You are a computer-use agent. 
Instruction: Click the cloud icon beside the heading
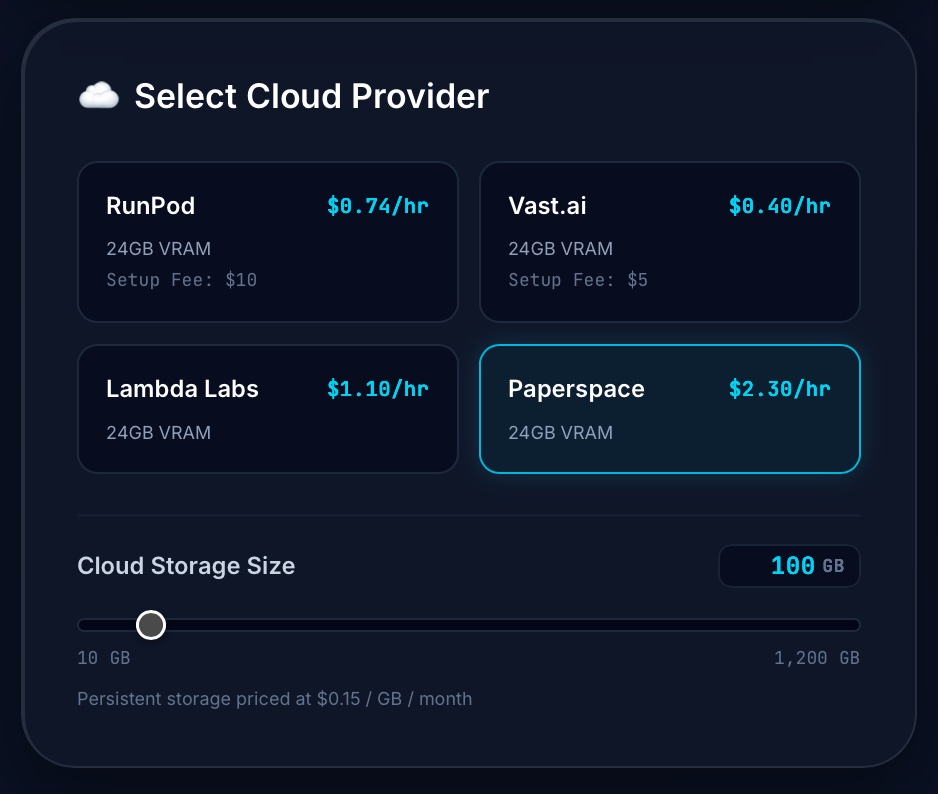[x=99, y=96]
